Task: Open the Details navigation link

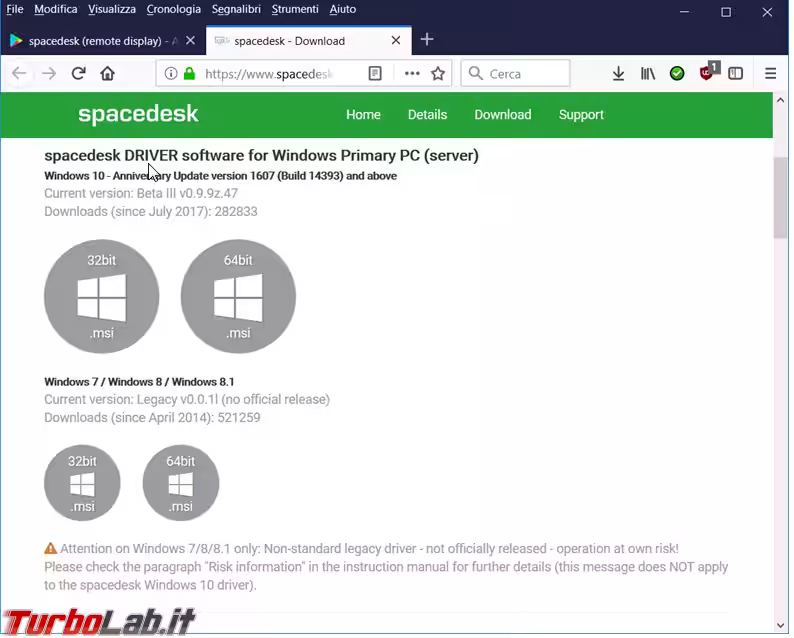Action: click(x=428, y=115)
